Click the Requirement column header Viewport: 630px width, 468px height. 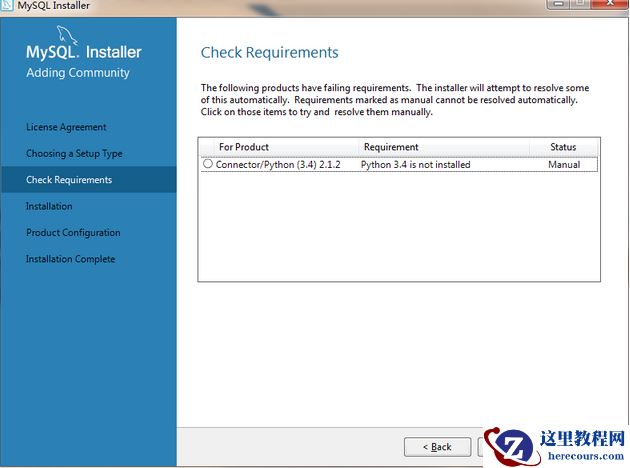coord(443,147)
